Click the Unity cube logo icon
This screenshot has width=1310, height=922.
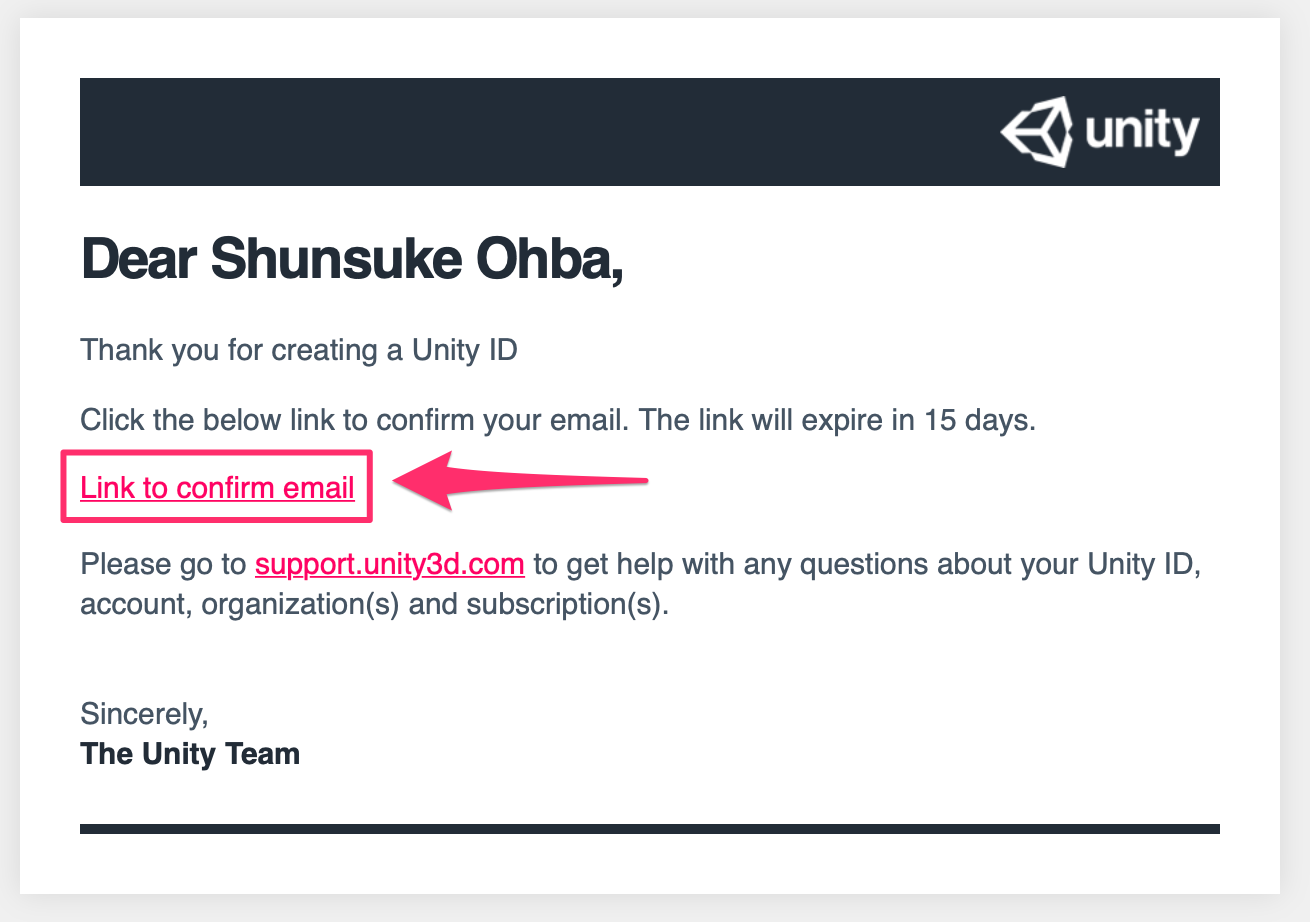pyautogui.click(x=1037, y=132)
